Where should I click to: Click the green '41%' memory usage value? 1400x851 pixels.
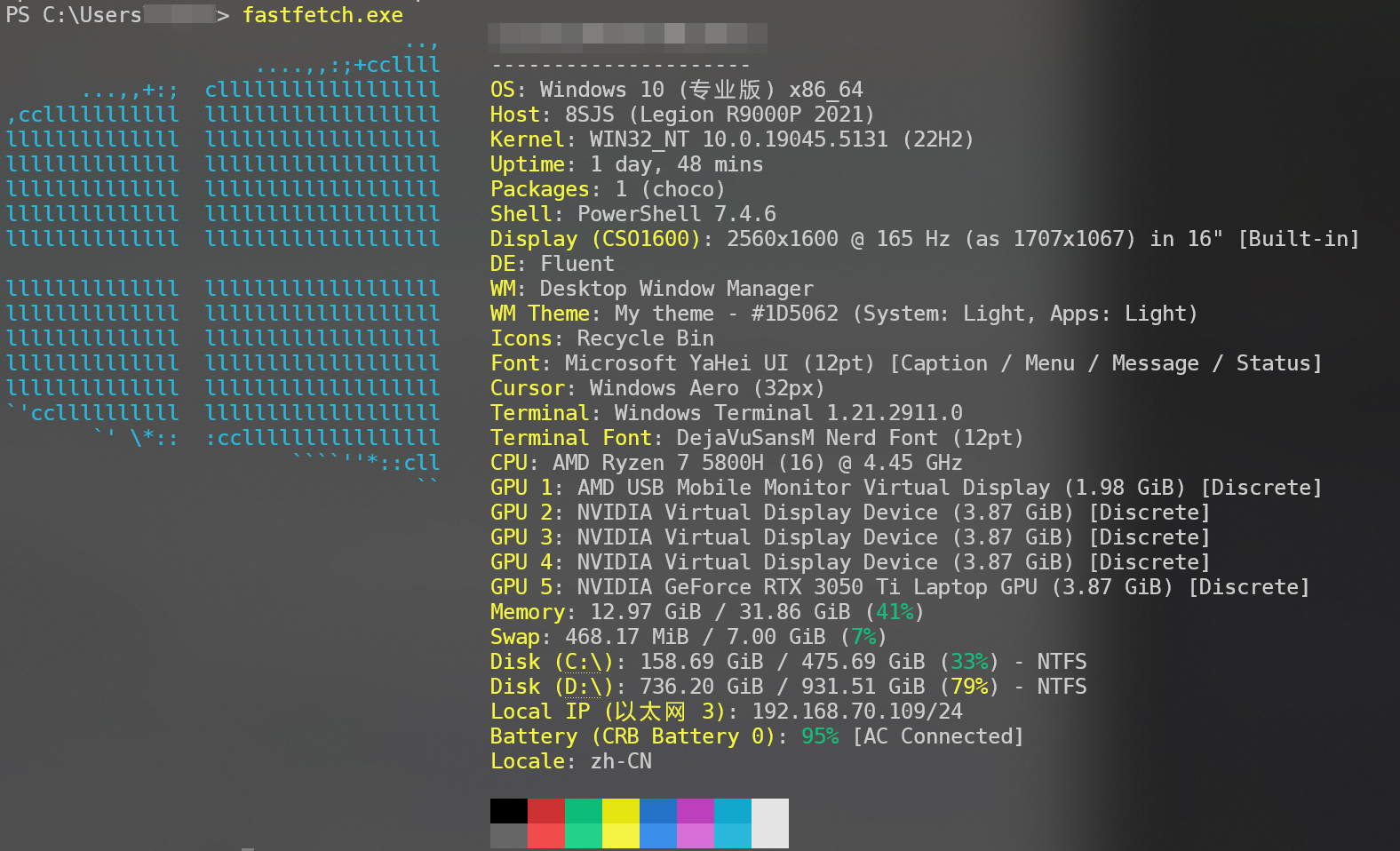(895, 612)
